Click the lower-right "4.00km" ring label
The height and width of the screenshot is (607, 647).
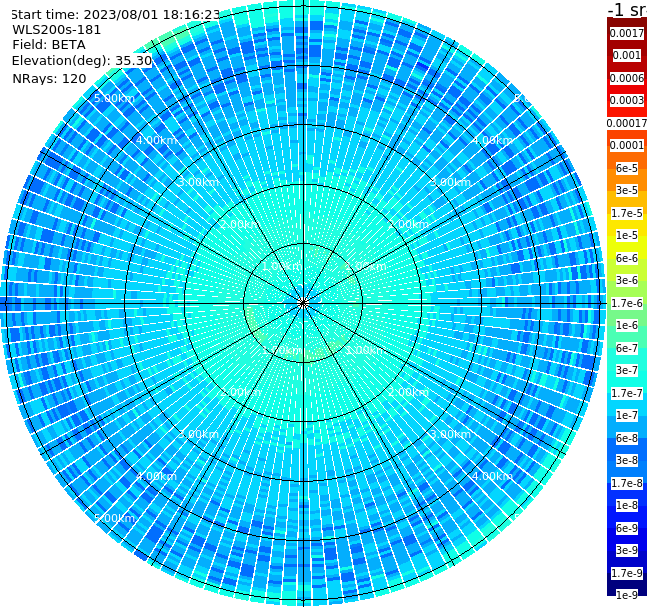point(492,476)
